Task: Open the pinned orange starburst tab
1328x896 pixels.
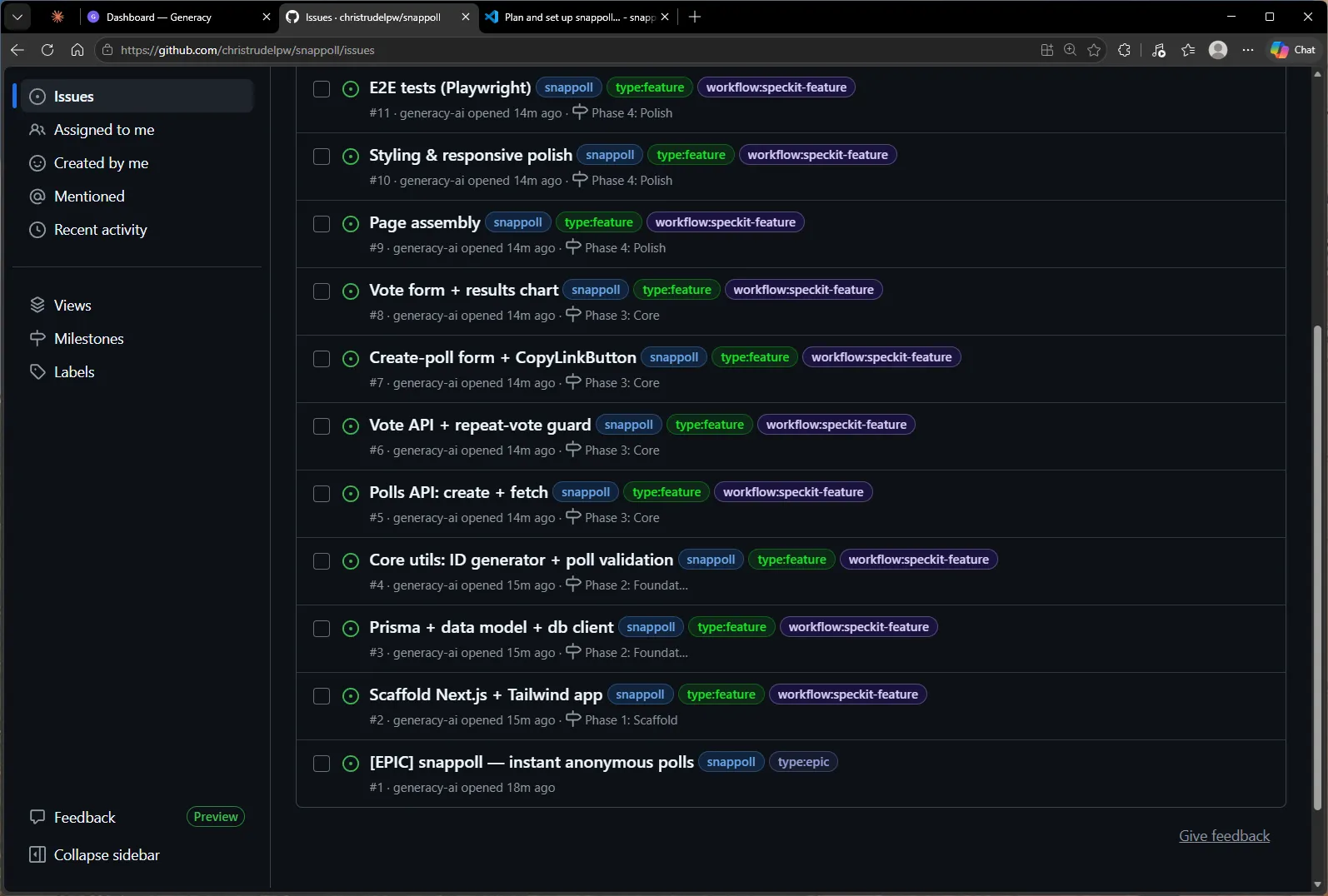Action: point(57,17)
